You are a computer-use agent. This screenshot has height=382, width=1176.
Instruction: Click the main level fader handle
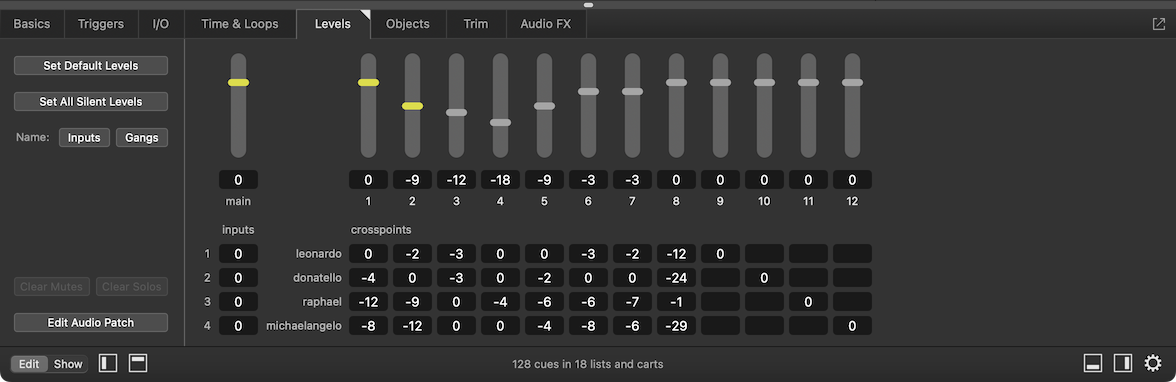point(238,83)
